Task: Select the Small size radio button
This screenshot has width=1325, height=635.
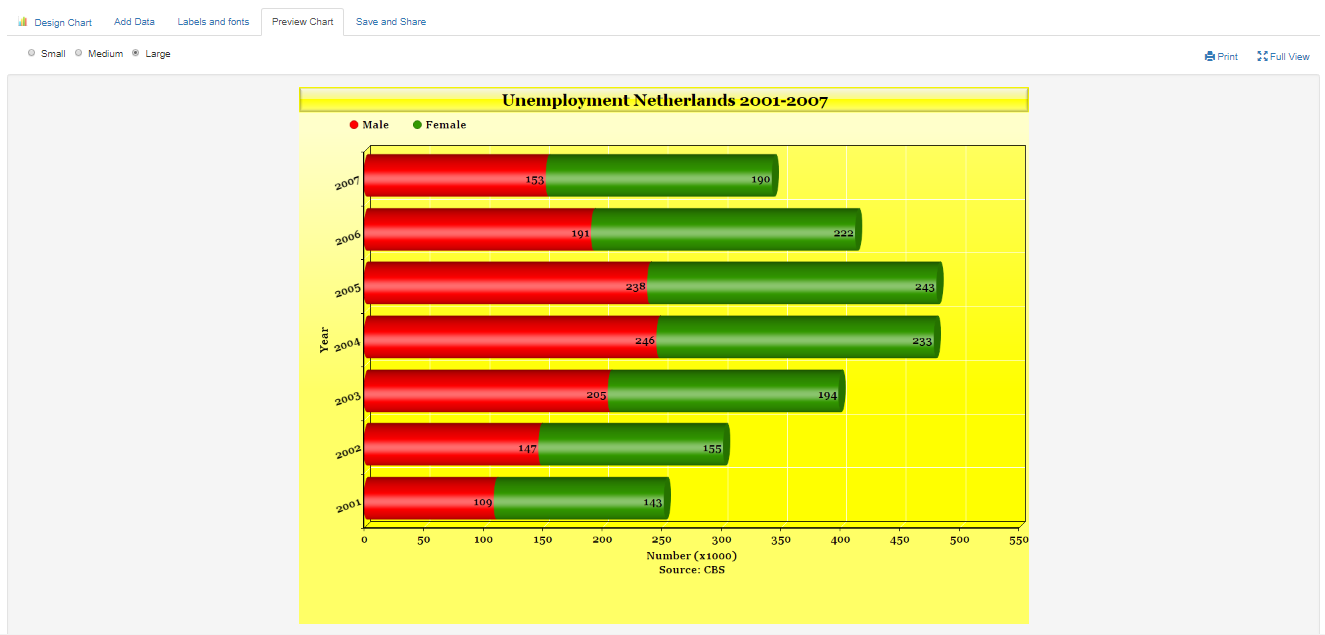Action: coord(32,53)
